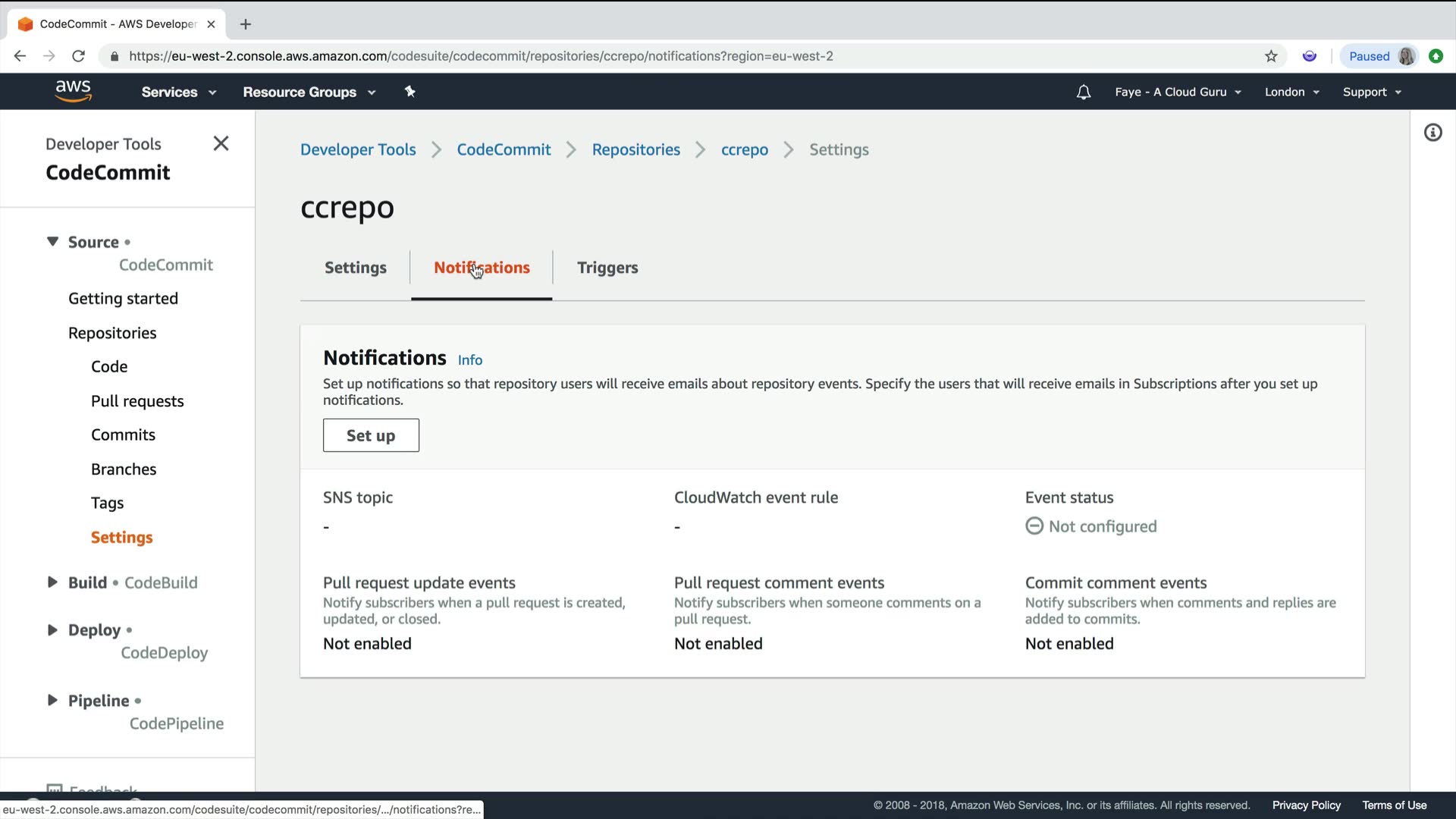This screenshot has height=819, width=1456.
Task: Open the London region dropdown
Action: coord(1291,92)
